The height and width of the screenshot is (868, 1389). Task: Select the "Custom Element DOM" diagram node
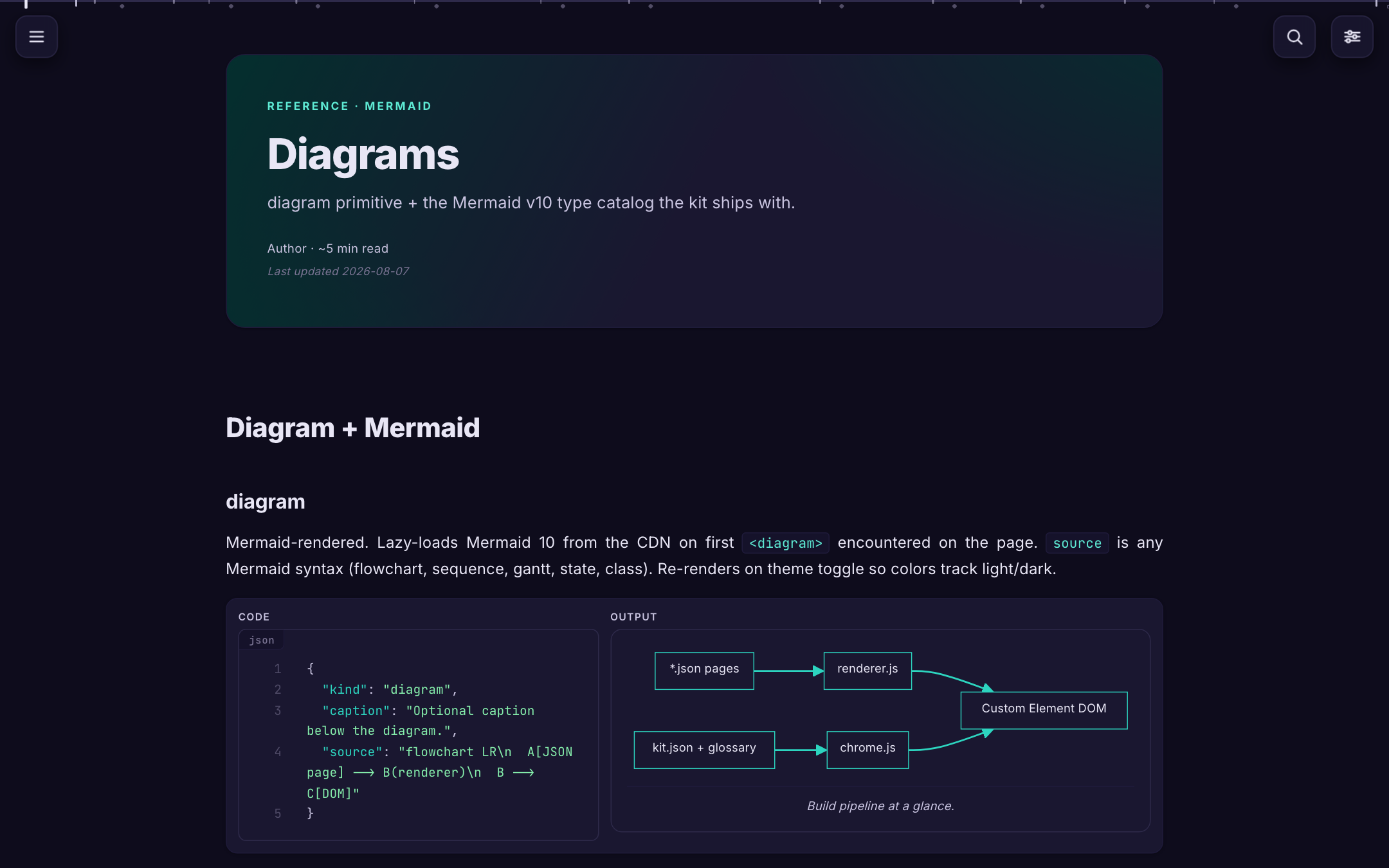1044,710
